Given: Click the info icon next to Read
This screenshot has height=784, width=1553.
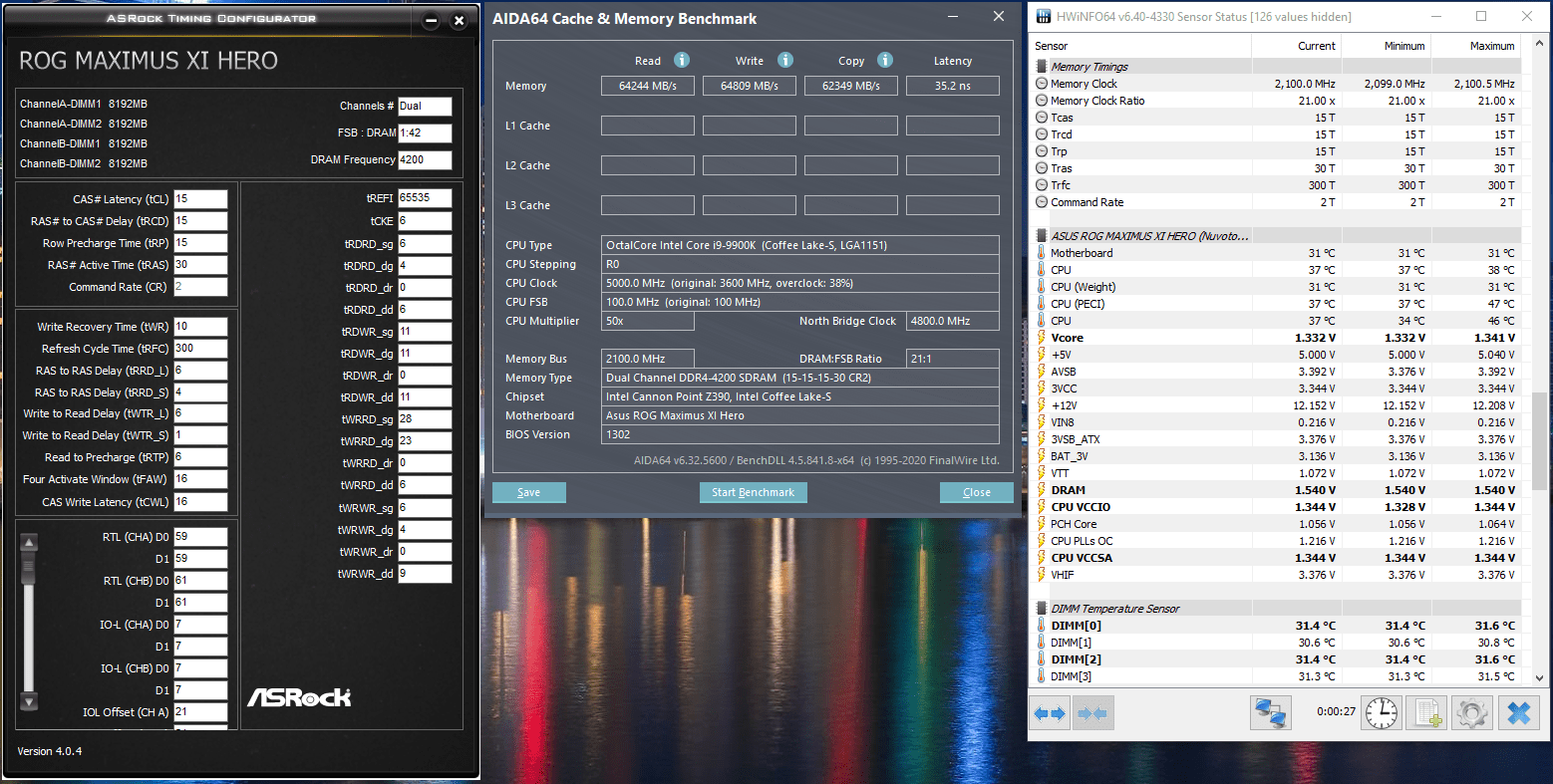Looking at the screenshot, I should 682,60.
